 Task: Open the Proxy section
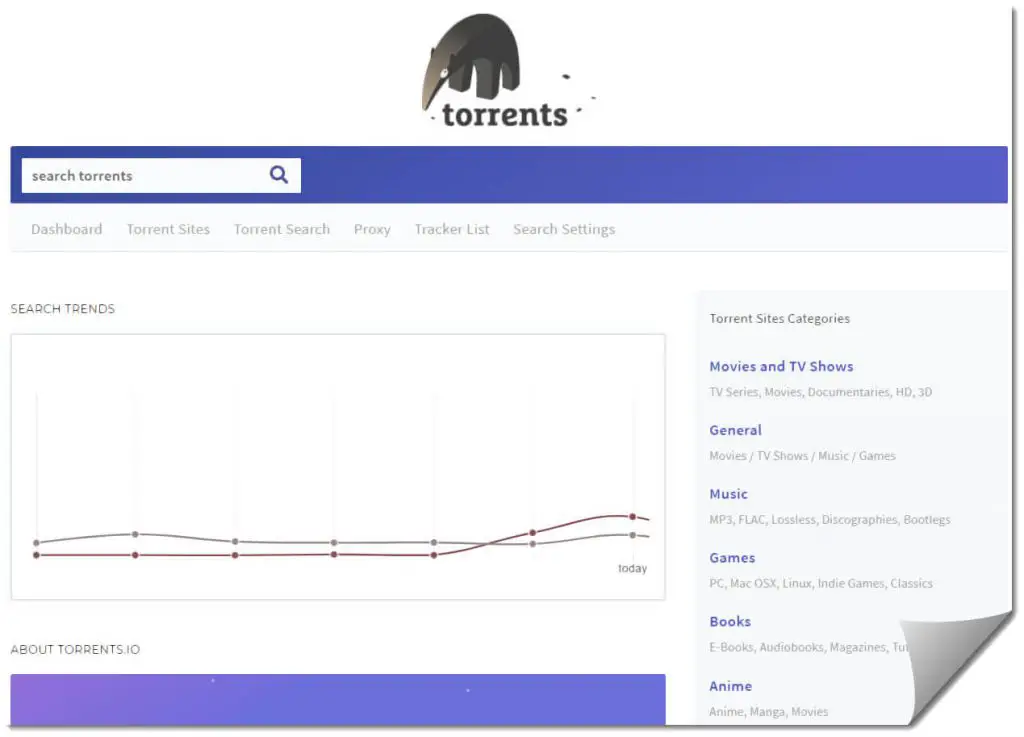click(x=372, y=229)
